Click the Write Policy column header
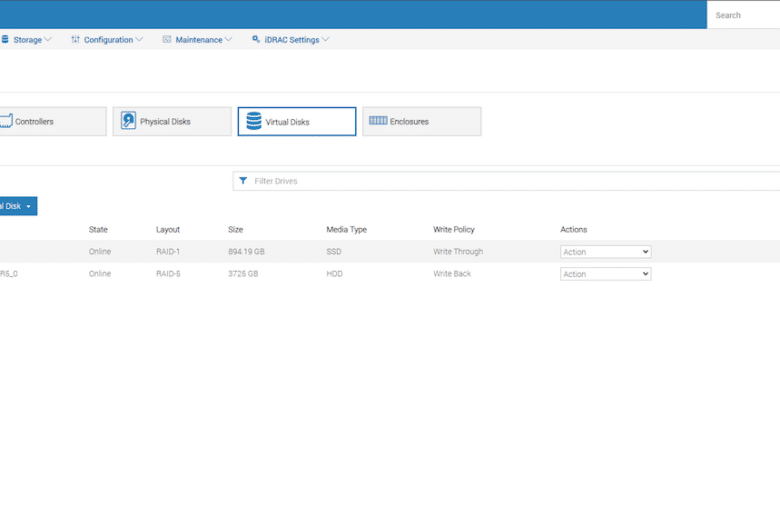The width and height of the screenshot is (780, 516). (454, 229)
